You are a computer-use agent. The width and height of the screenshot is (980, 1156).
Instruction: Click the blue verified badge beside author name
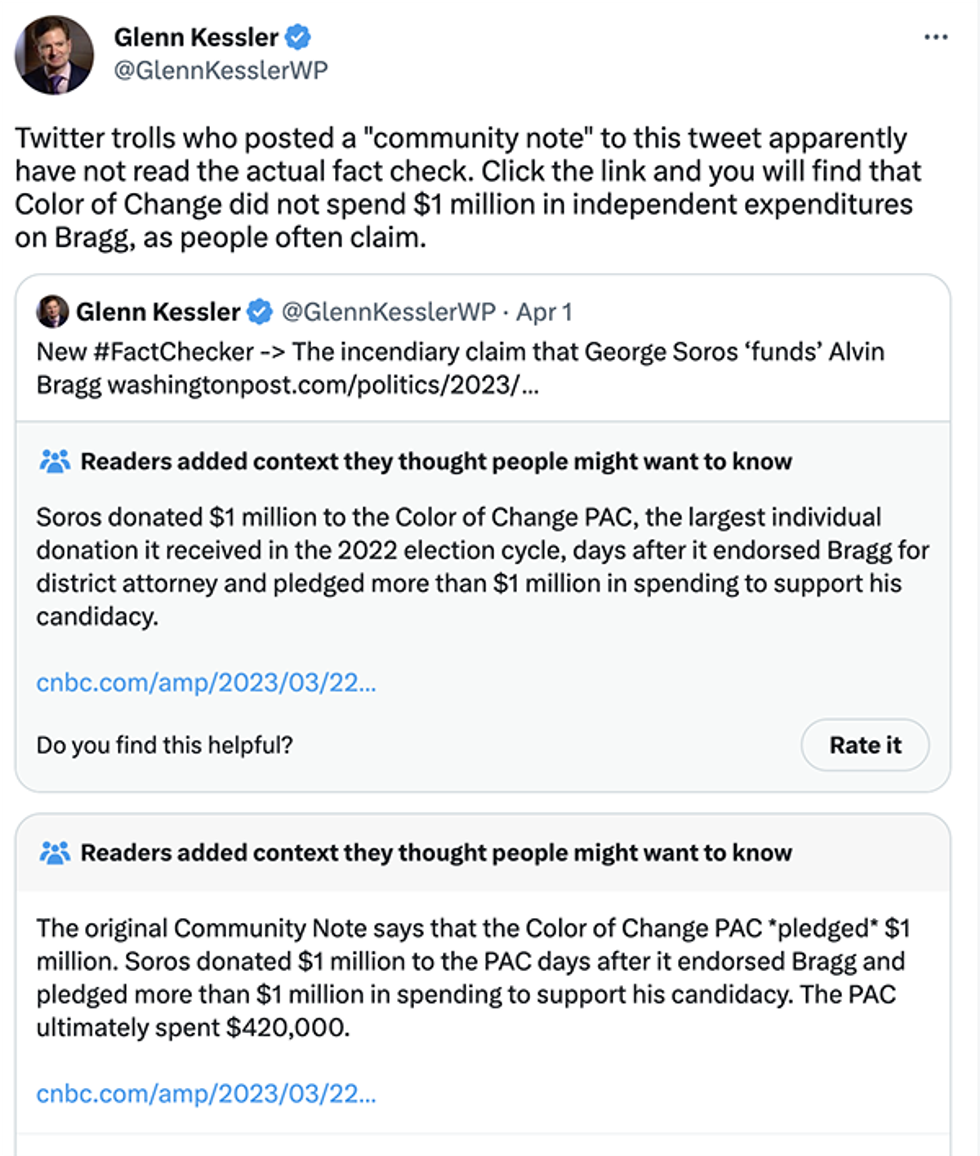pyautogui.click(x=298, y=38)
